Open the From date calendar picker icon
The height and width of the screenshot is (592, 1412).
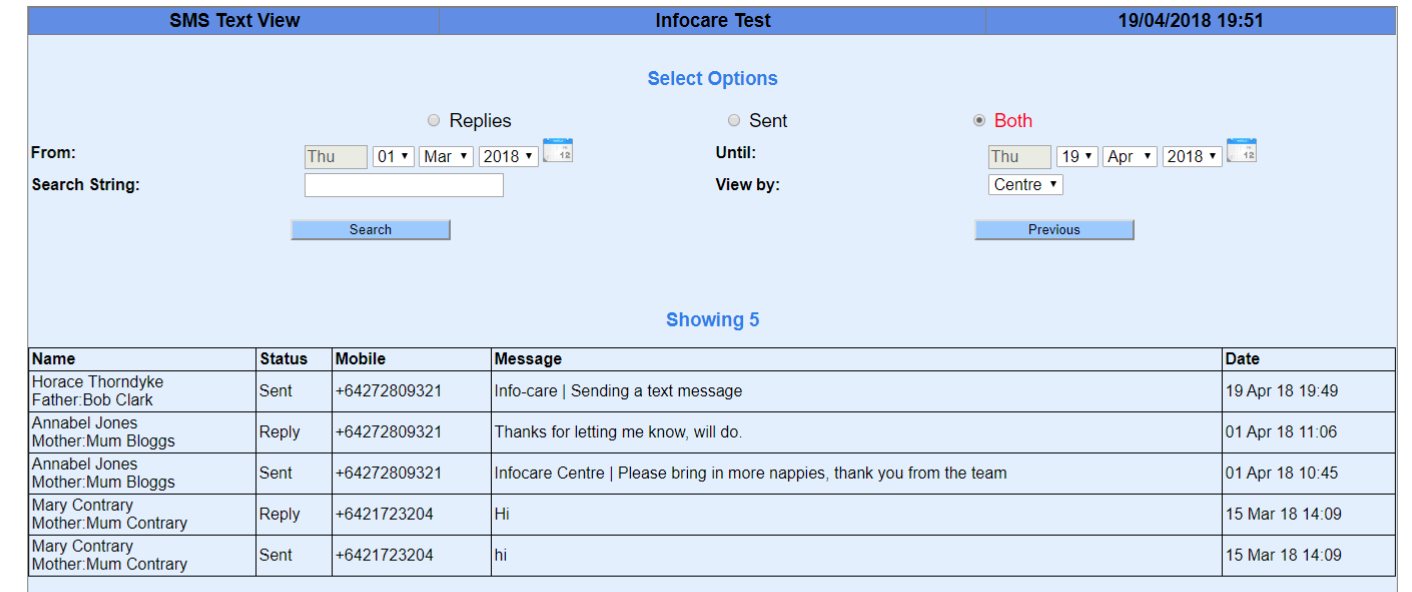[558, 151]
